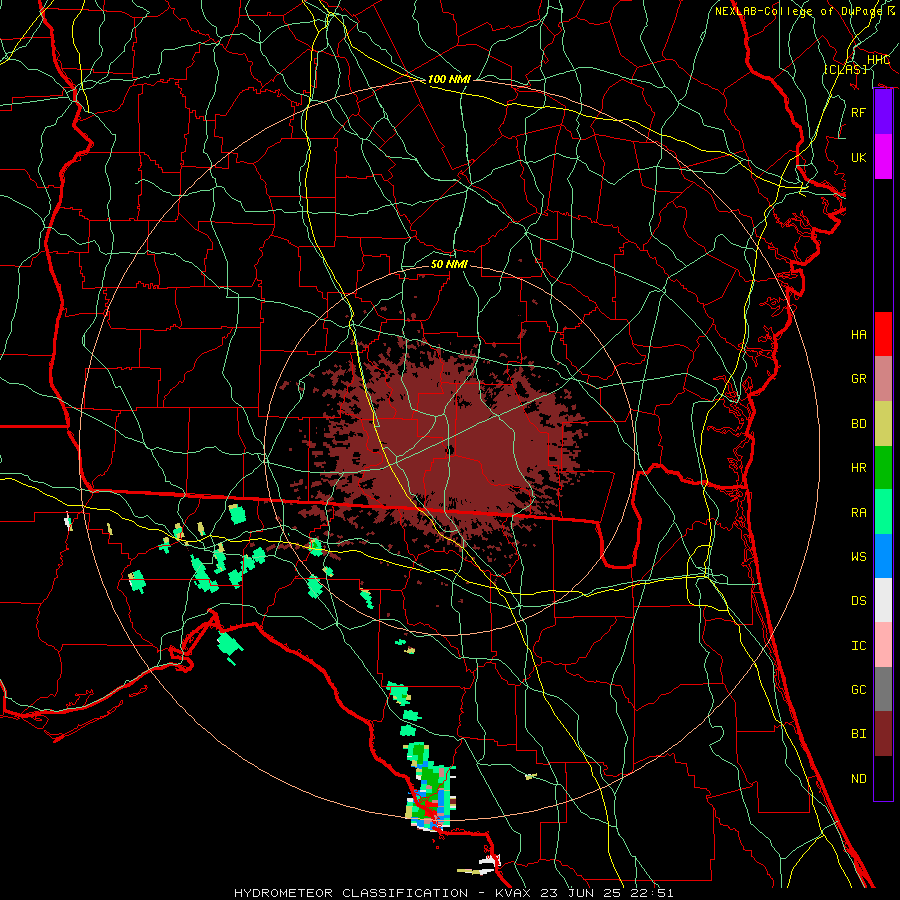Click the GC legend label
This screenshot has width=900, height=900.
(x=859, y=690)
